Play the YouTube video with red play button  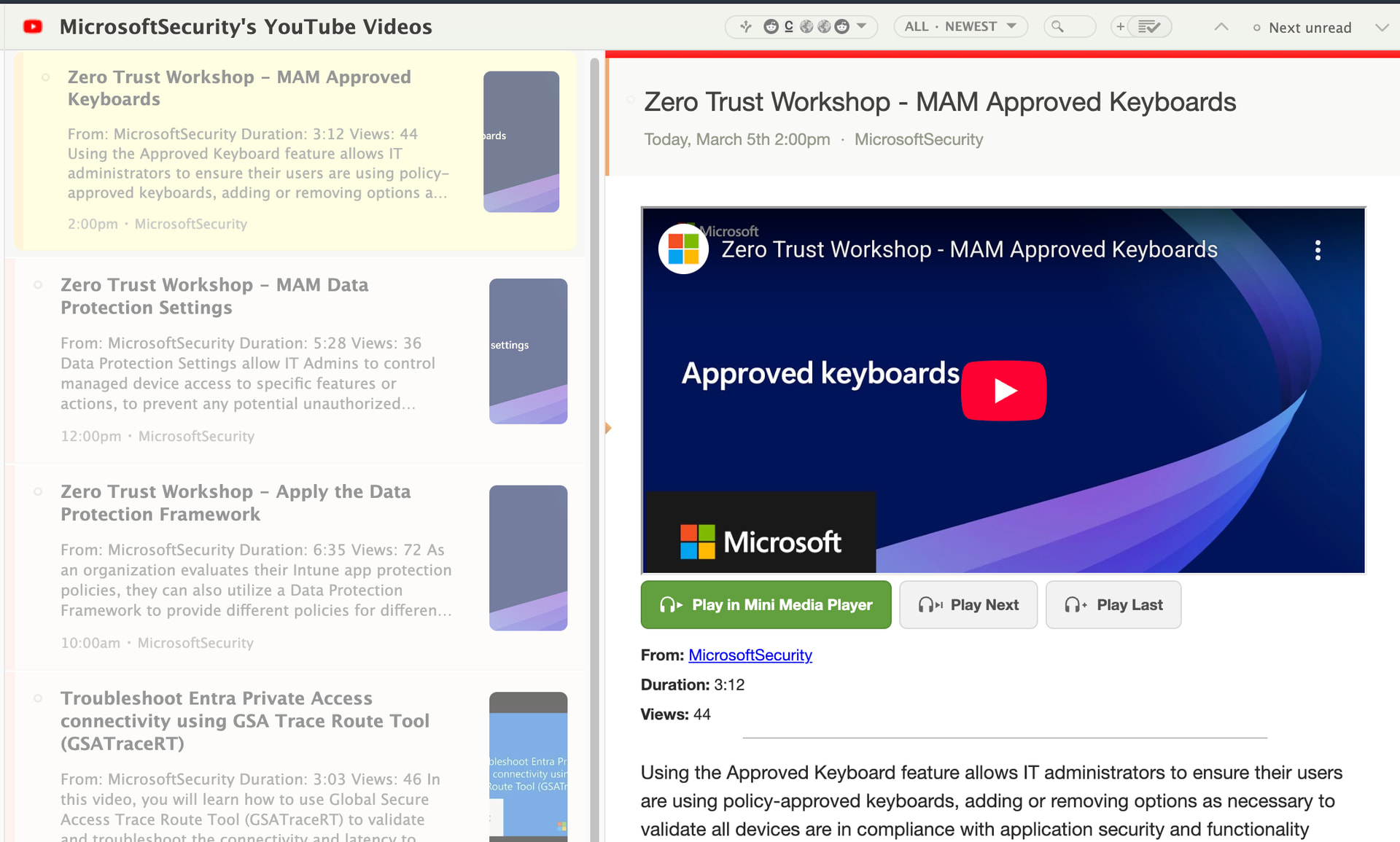[1003, 391]
